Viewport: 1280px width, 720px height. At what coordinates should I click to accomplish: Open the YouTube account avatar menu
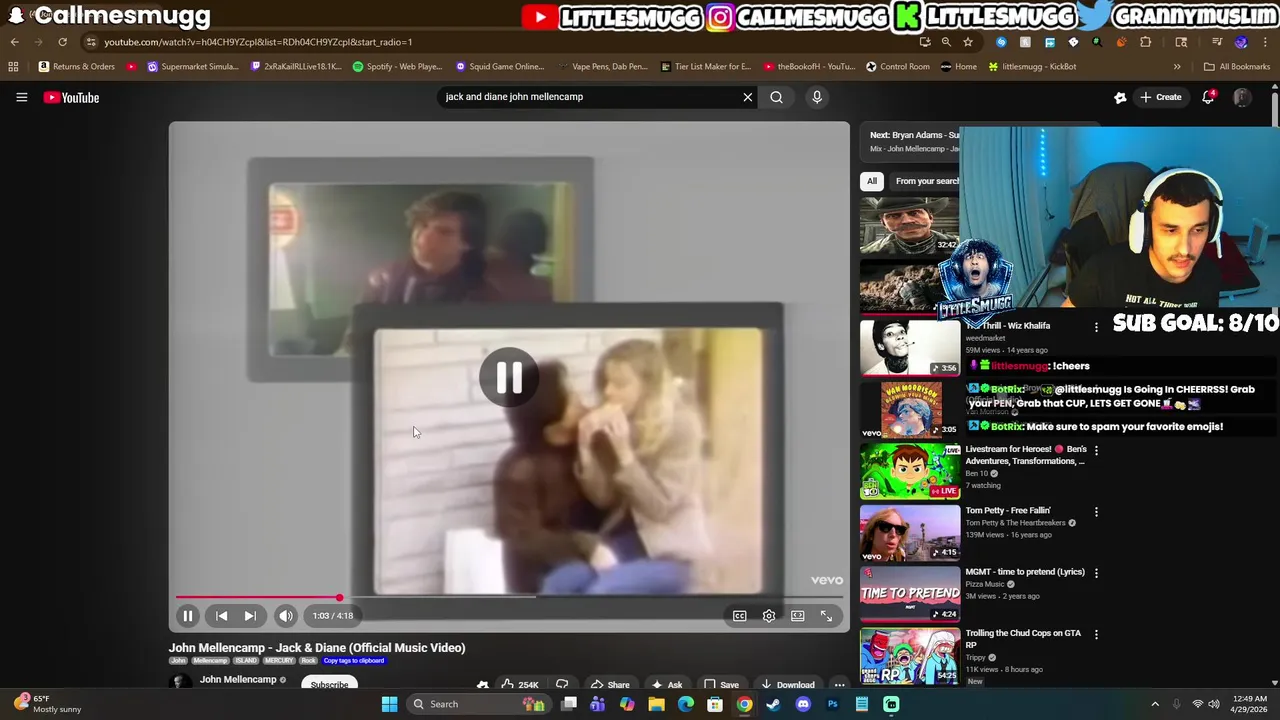tap(1242, 97)
